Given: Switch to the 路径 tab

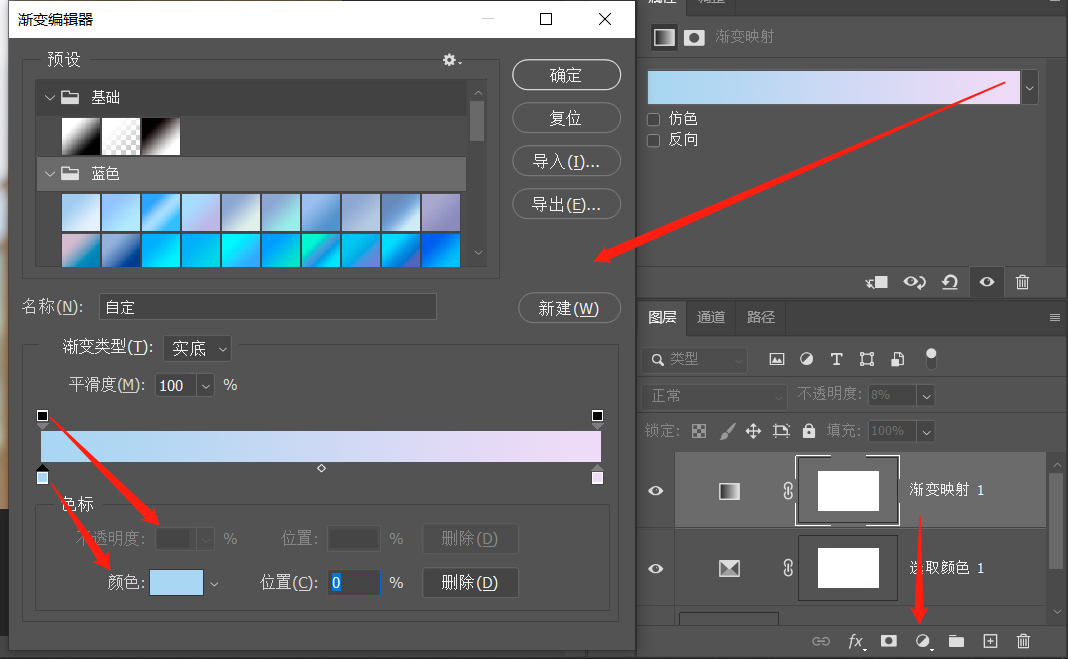Looking at the screenshot, I should (761, 317).
